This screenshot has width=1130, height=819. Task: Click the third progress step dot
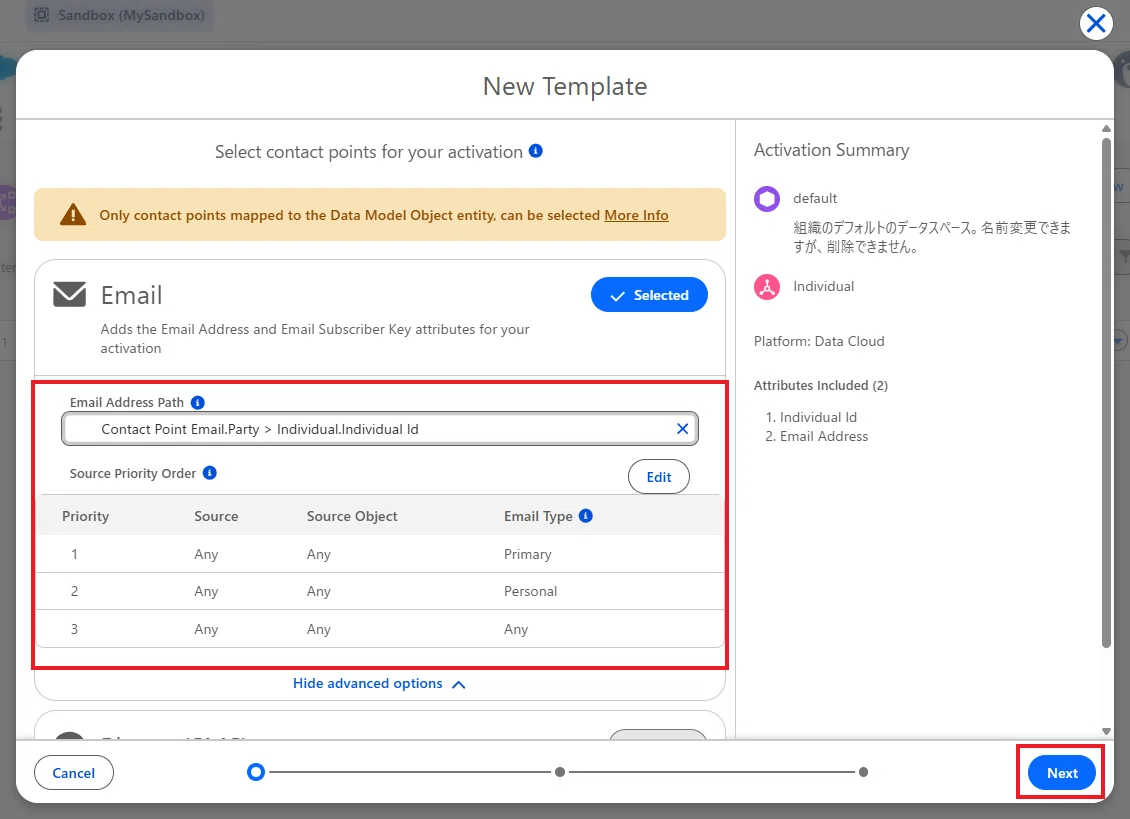pos(863,772)
